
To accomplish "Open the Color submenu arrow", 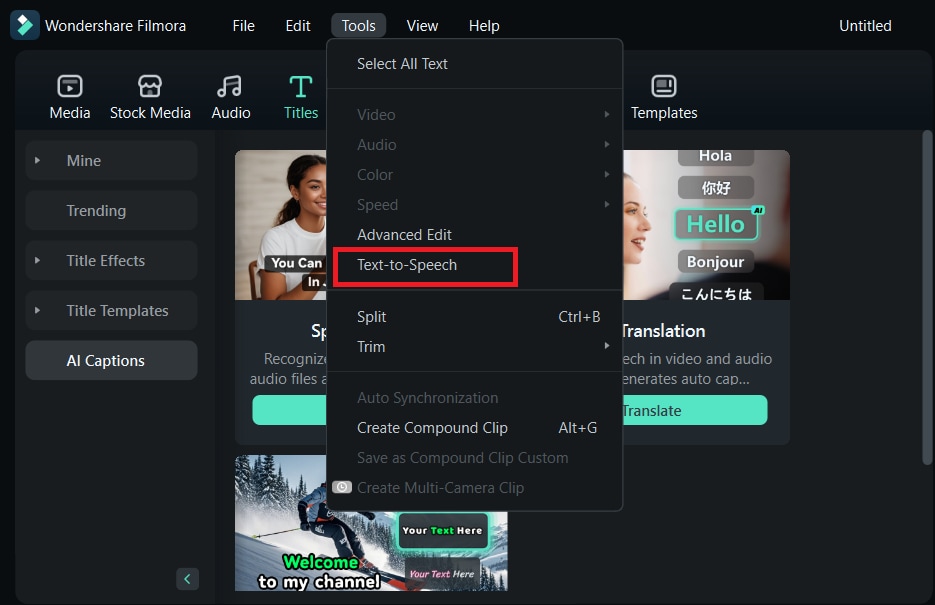I will 606,174.
